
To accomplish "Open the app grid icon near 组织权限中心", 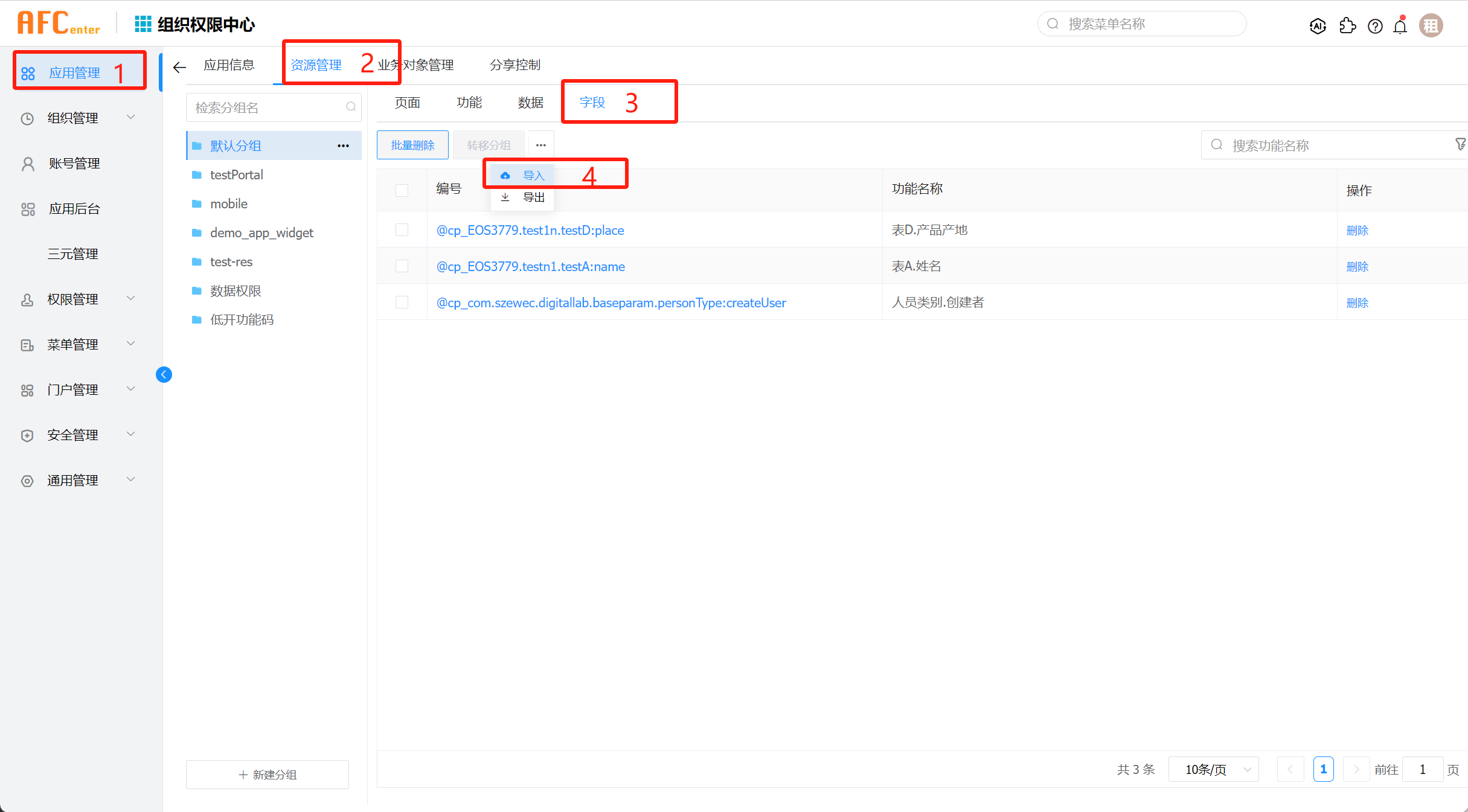I will click(143, 24).
